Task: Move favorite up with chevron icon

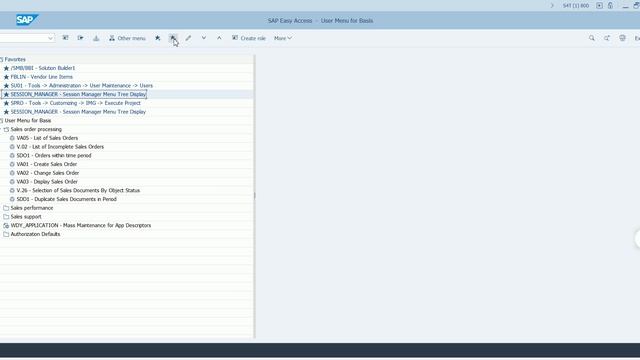Action: tap(219, 38)
